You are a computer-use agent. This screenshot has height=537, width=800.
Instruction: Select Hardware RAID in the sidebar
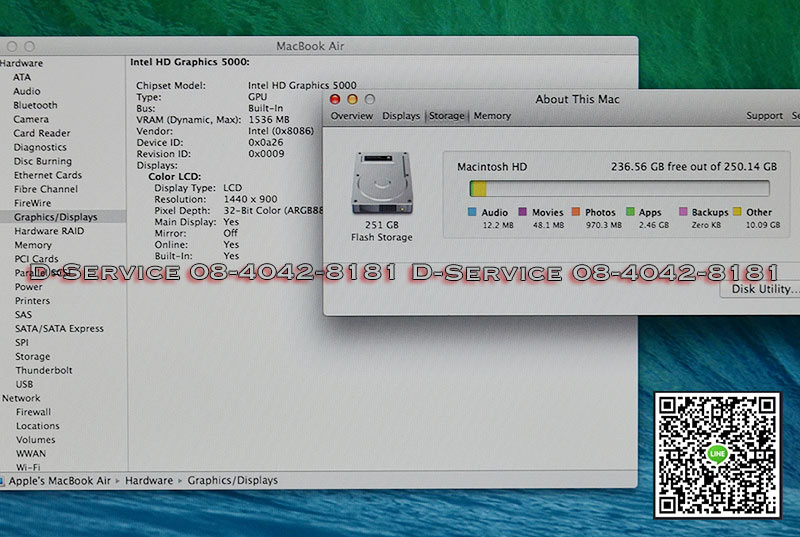49,231
